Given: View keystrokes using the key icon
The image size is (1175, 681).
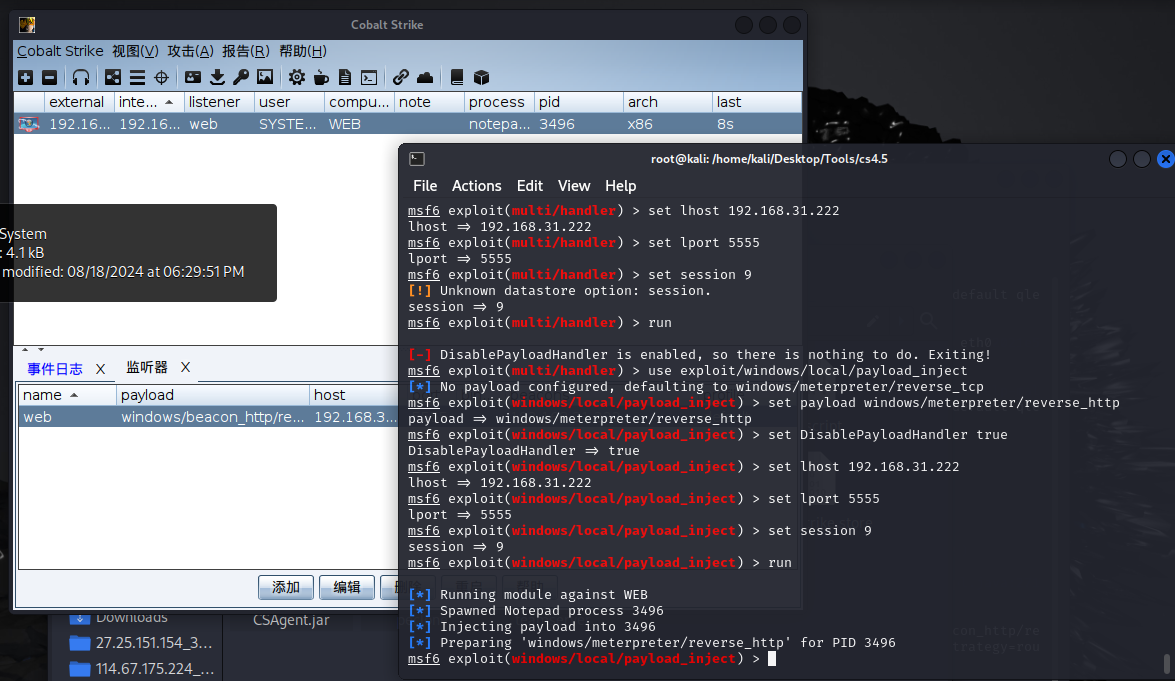Looking at the screenshot, I should (x=241, y=77).
